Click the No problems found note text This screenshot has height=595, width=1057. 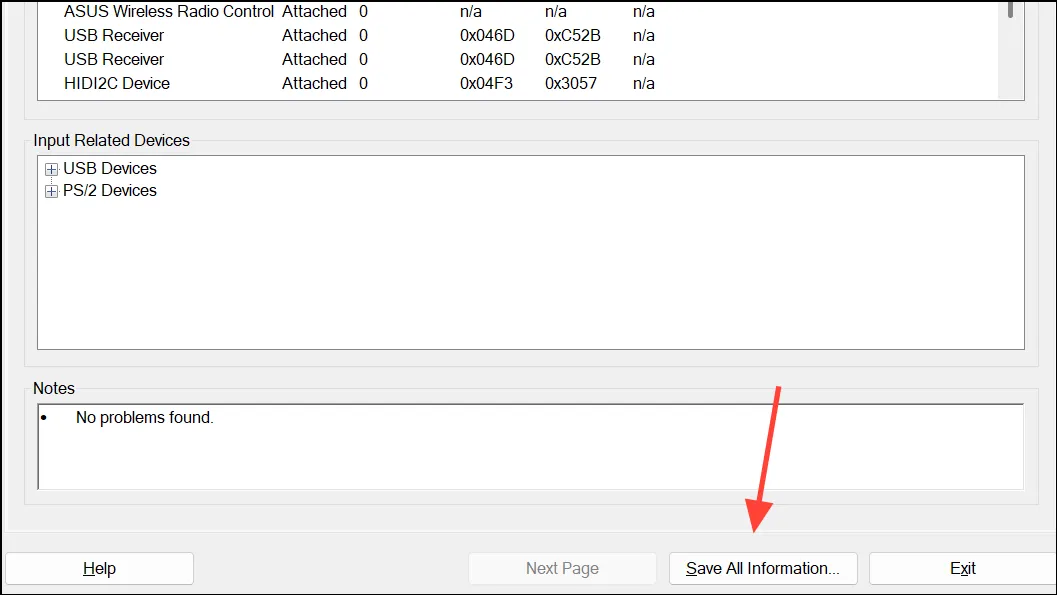pyautogui.click(x=144, y=418)
